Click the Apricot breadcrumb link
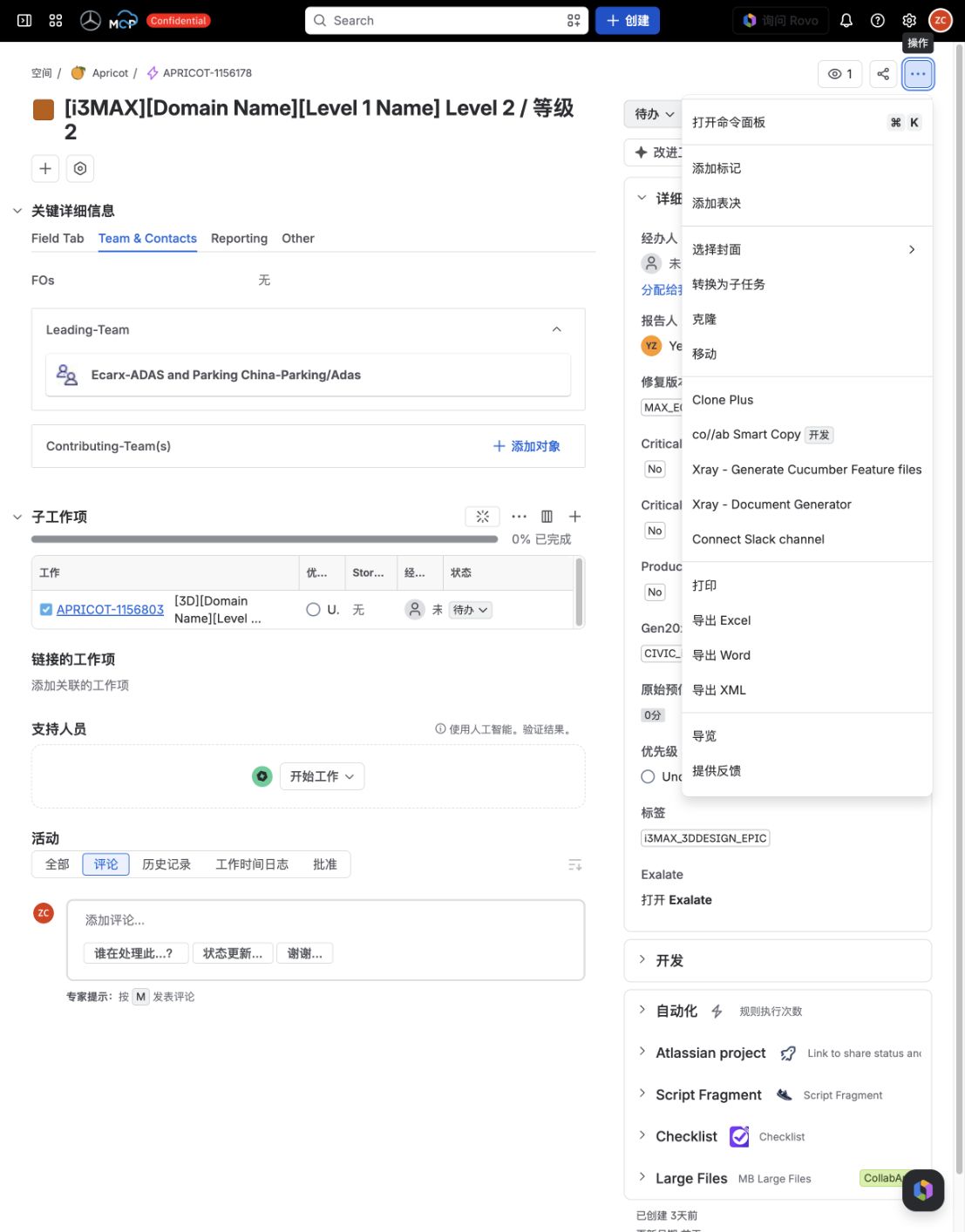 coord(110,73)
